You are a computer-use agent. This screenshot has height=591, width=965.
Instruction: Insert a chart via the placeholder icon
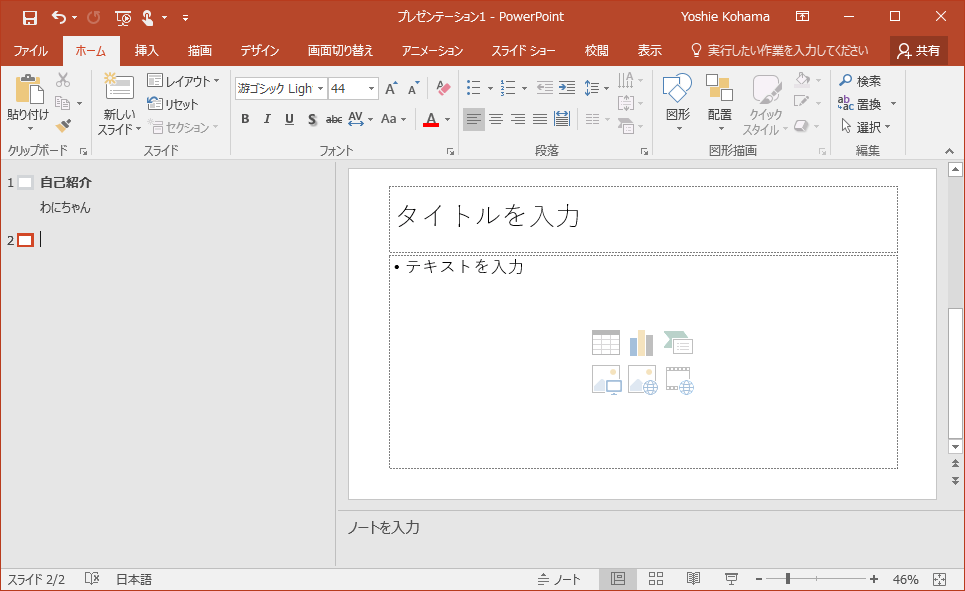pyautogui.click(x=641, y=343)
